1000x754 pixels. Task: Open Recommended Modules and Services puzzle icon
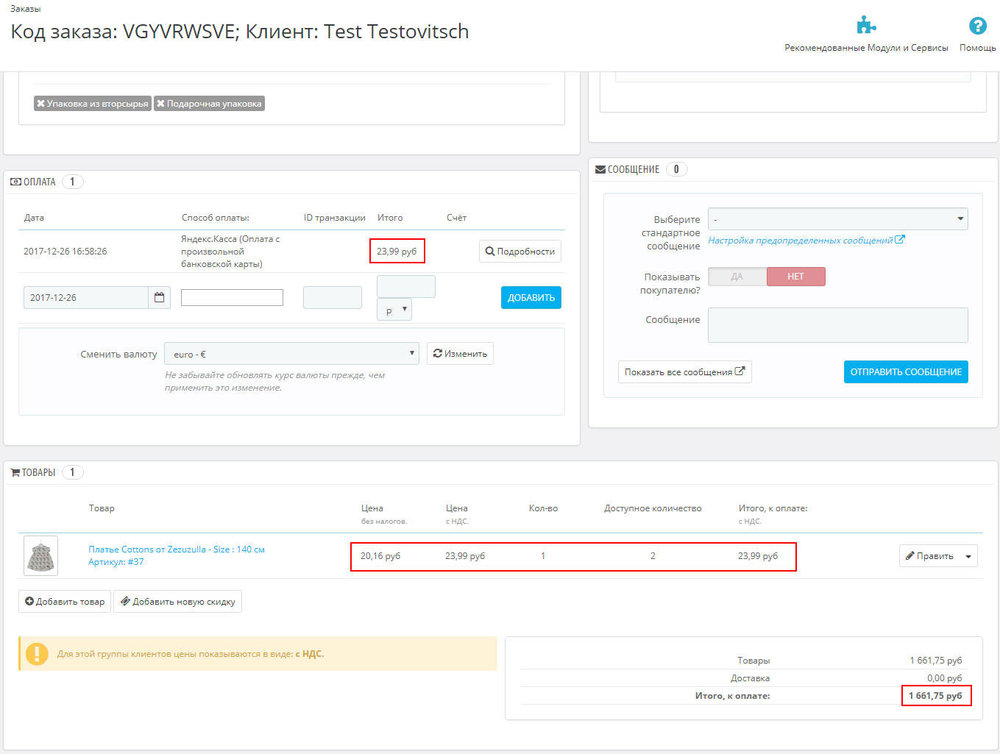(x=865, y=26)
